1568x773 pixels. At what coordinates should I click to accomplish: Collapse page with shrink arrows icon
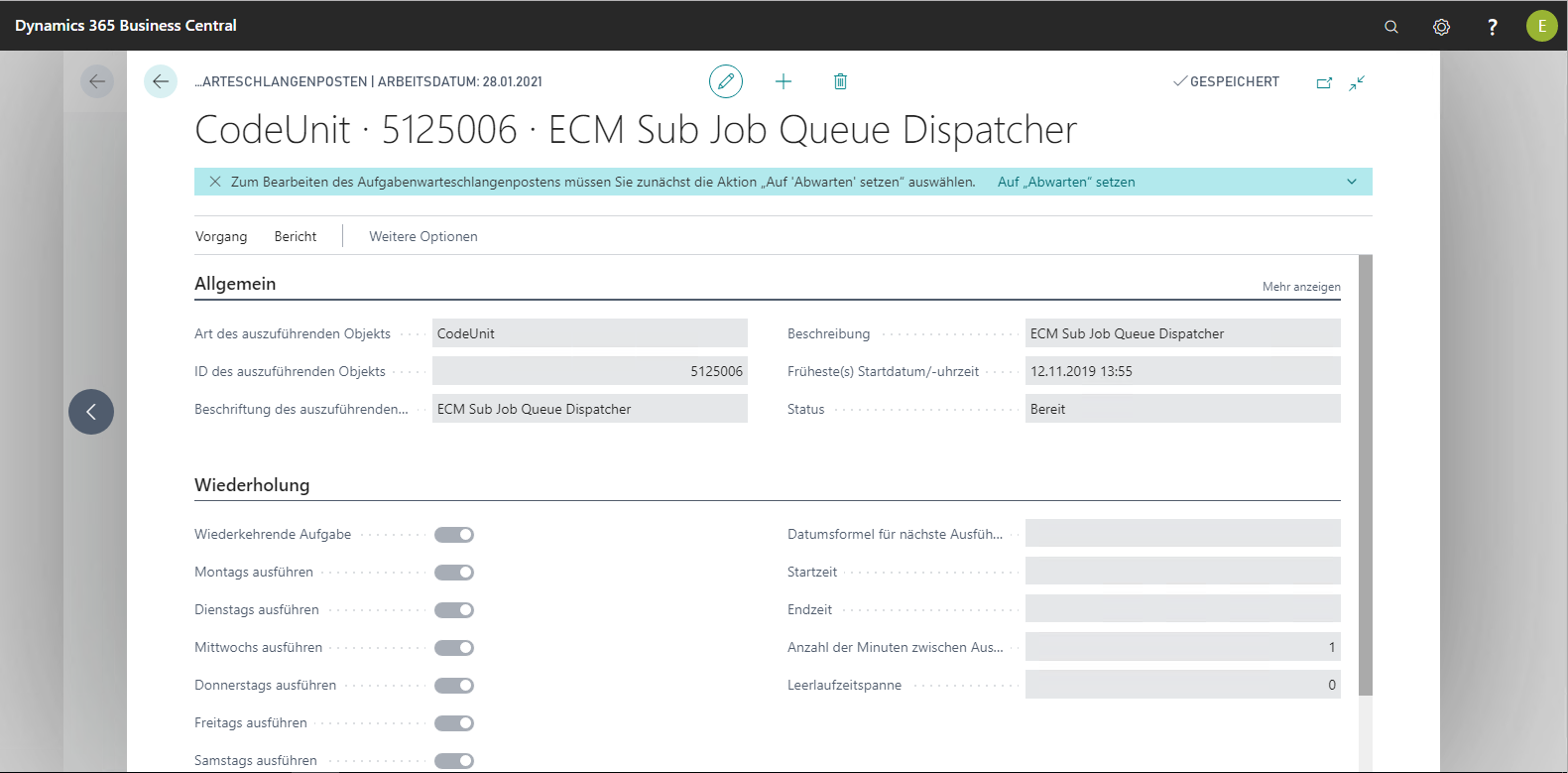(x=1357, y=82)
